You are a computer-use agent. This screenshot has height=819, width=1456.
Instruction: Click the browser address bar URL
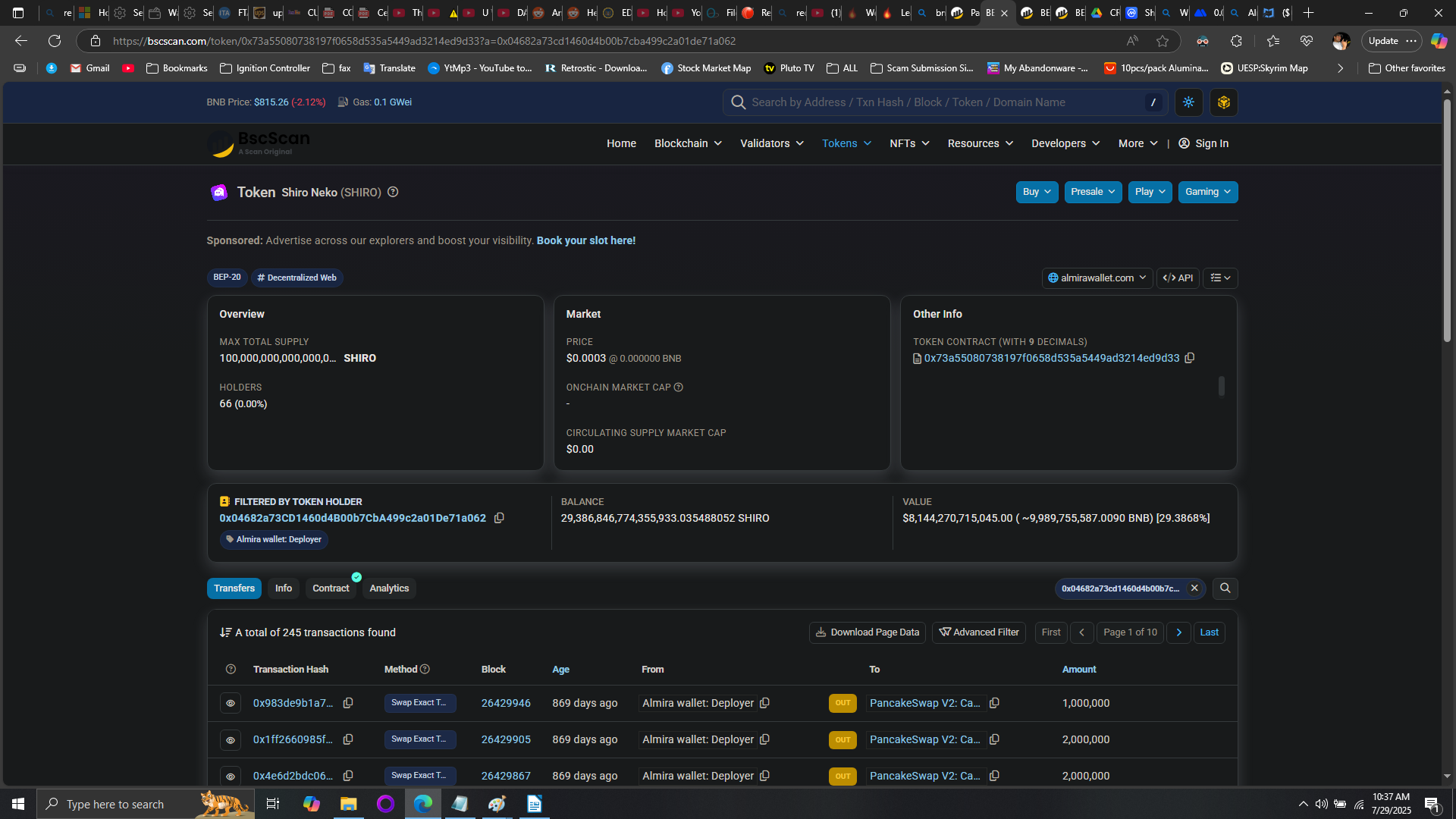pos(425,41)
